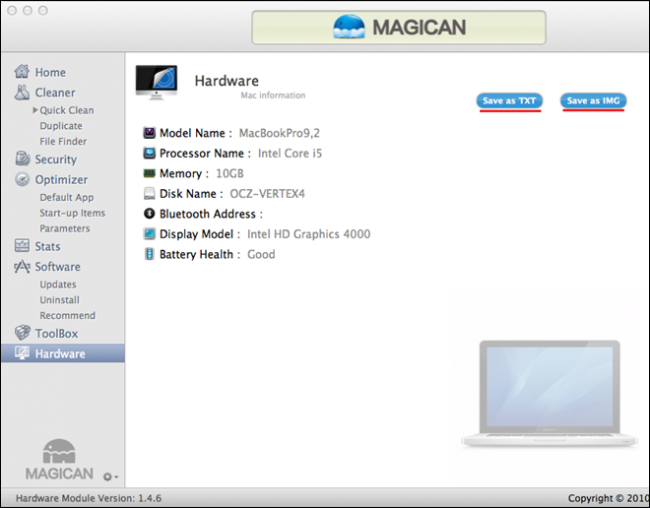Click the ToolBox cube icon
650x508 pixels.
pyautogui.click(x=22, y=333)
